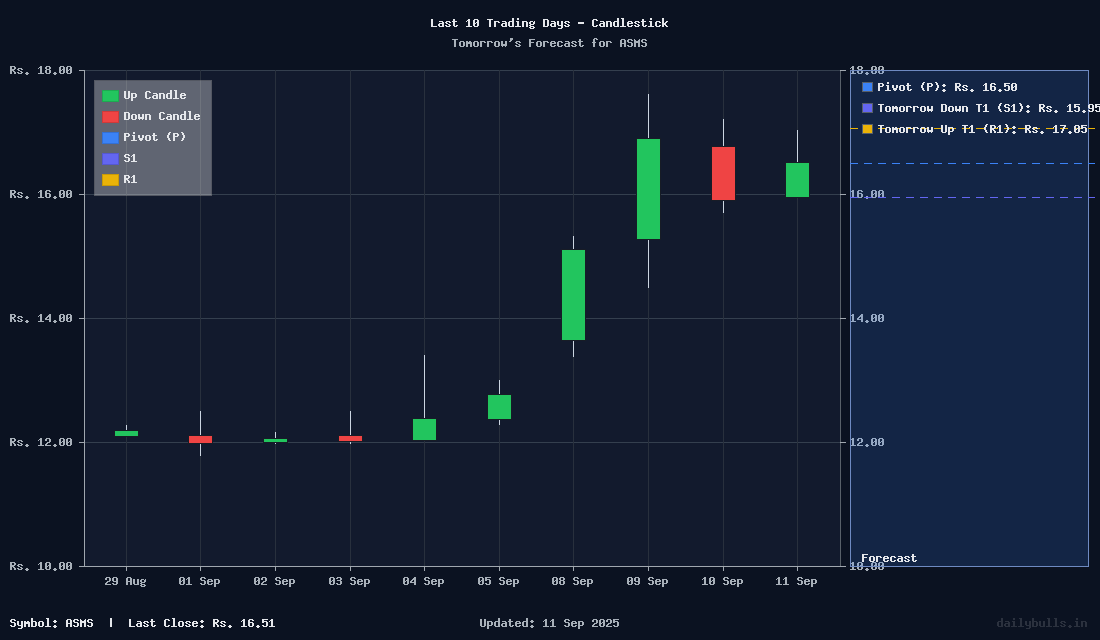The width and height of the screenshot is (1100, 640).
Task: Click the 'Rs. 18.00' left axis label
Action: 41,70
